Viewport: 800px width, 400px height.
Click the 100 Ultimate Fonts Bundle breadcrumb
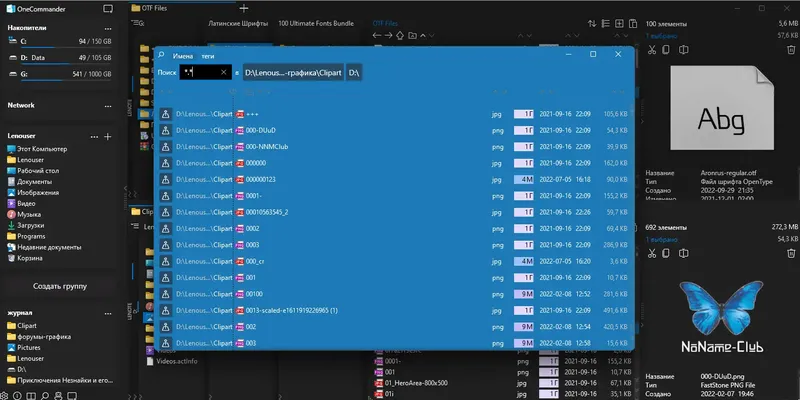pos(316,23)
